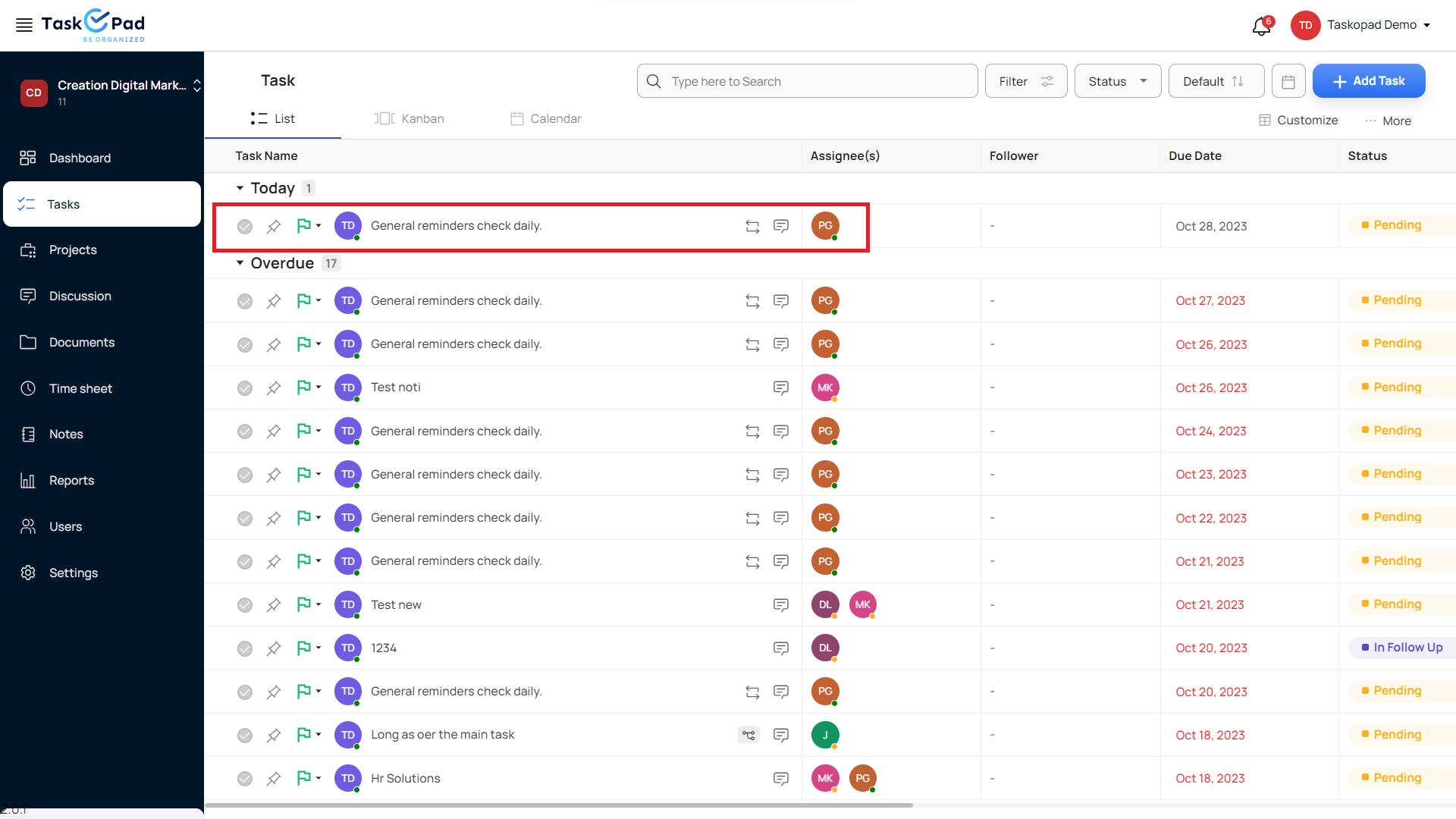The image size is (1456, 819).
Task: Click the Add Task button
Action: pyautogui.click(x=1368, y=81)
